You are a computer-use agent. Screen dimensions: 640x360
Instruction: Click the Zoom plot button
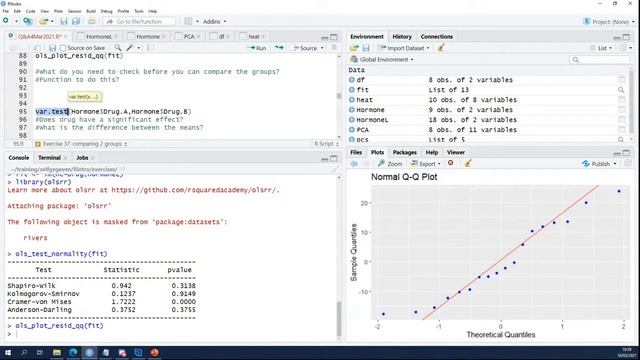[390, 164]
